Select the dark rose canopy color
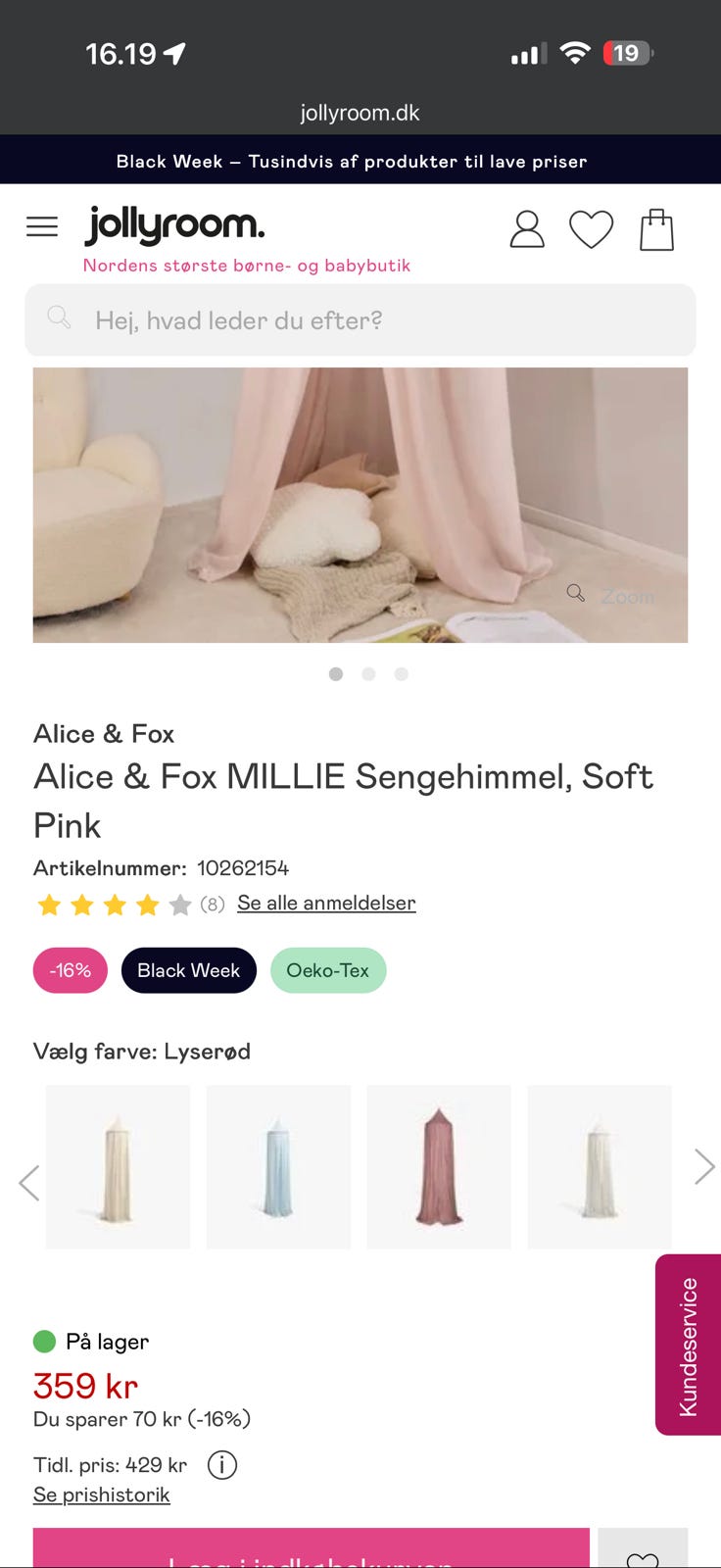Viewport: 721px width, 1568px height. point(439,1166)
